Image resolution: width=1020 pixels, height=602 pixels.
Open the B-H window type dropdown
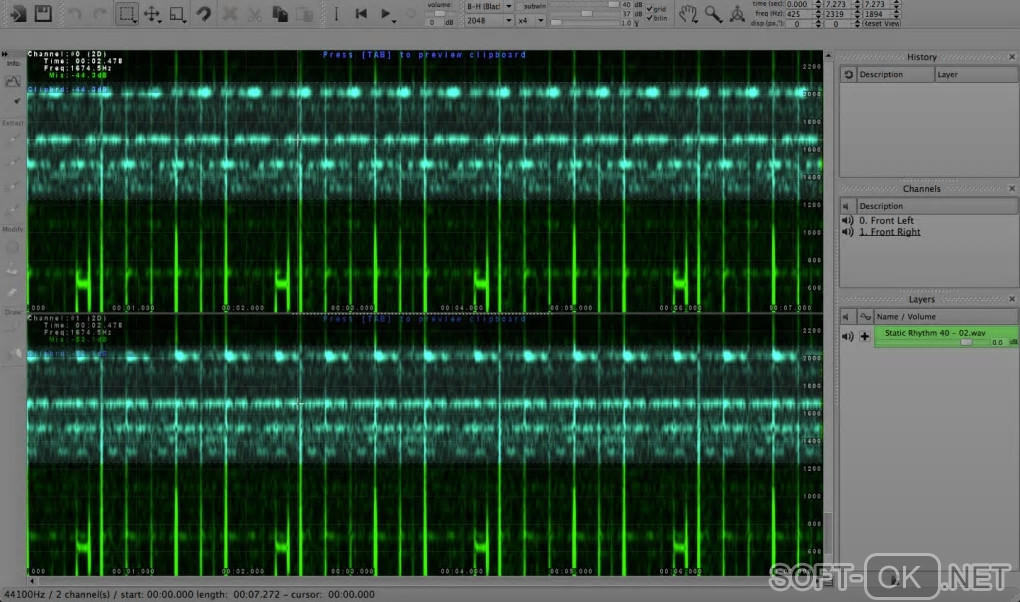(x=488, y=6)
